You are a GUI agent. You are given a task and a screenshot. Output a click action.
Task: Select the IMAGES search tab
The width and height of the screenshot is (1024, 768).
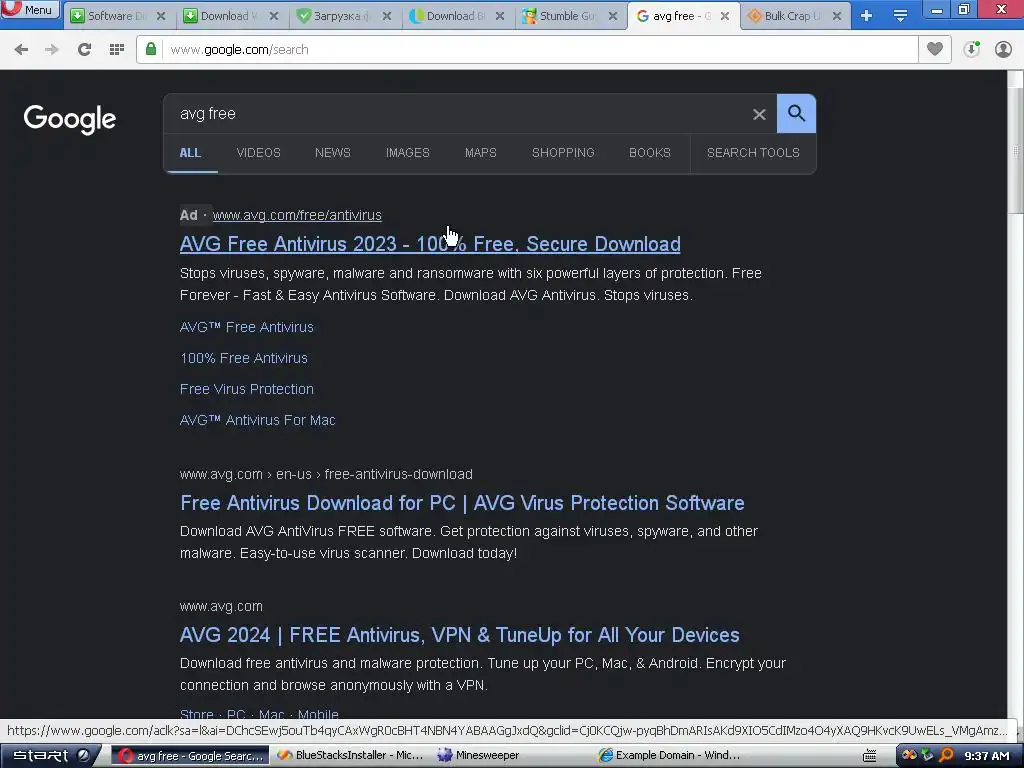[408, 153]
